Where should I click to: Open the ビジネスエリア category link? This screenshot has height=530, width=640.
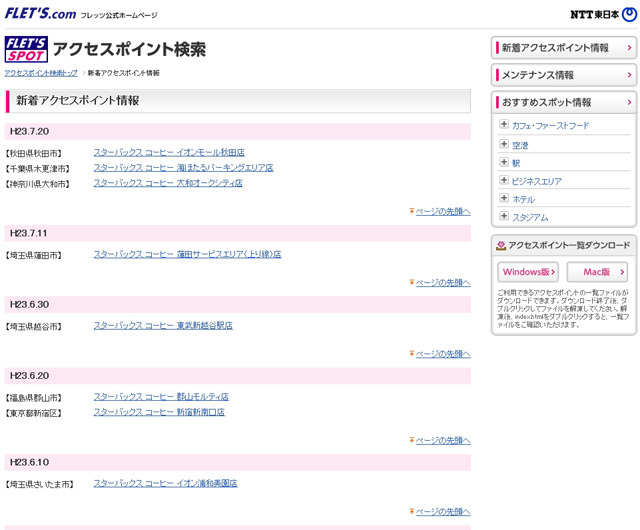click(537, 181)
